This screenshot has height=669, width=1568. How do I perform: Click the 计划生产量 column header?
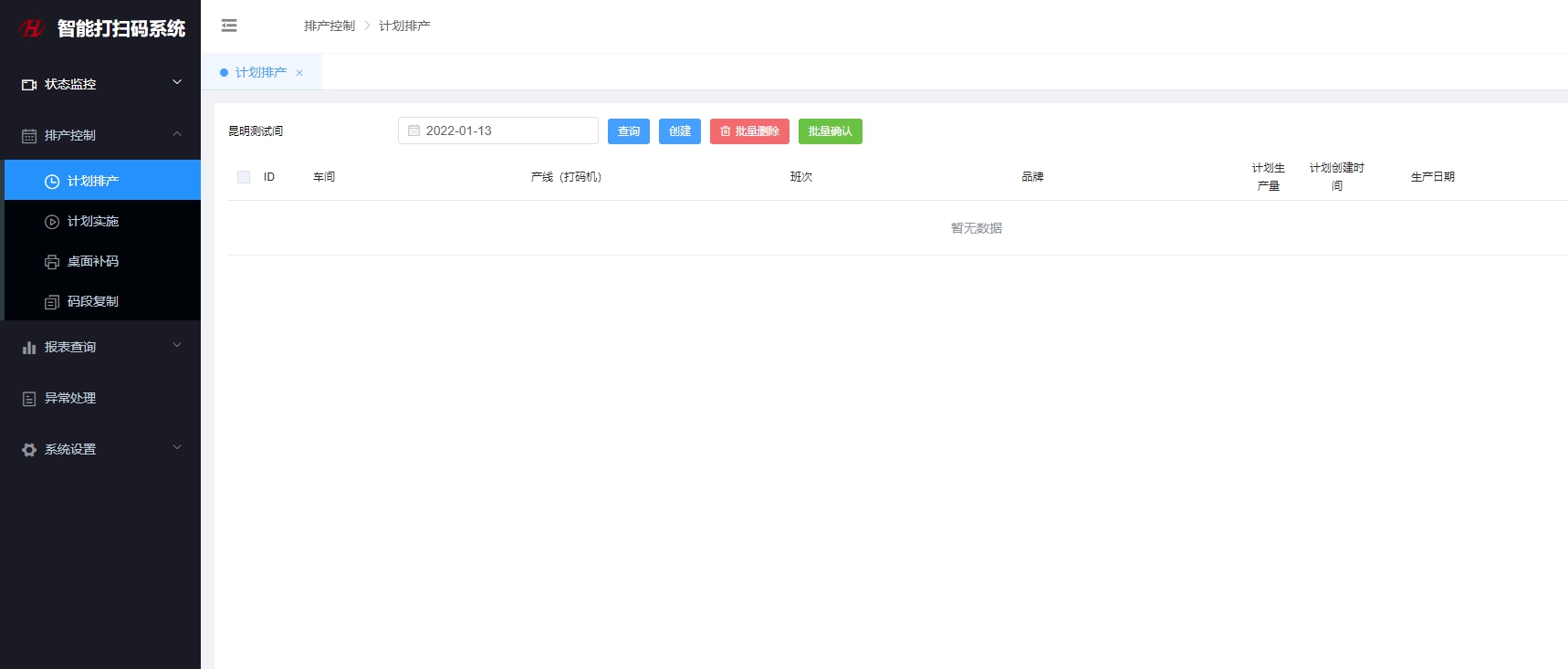1269,177
